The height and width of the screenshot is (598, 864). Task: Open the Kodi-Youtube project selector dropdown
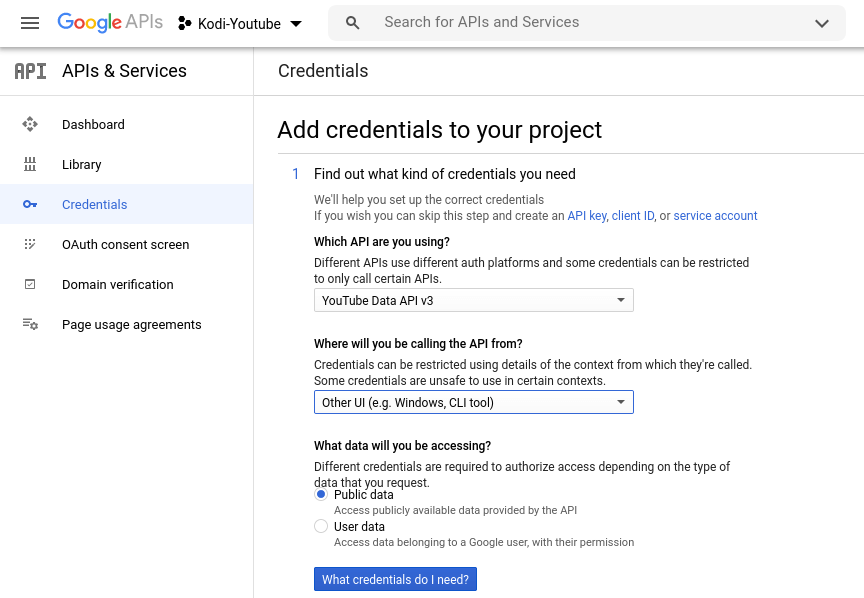240,23
